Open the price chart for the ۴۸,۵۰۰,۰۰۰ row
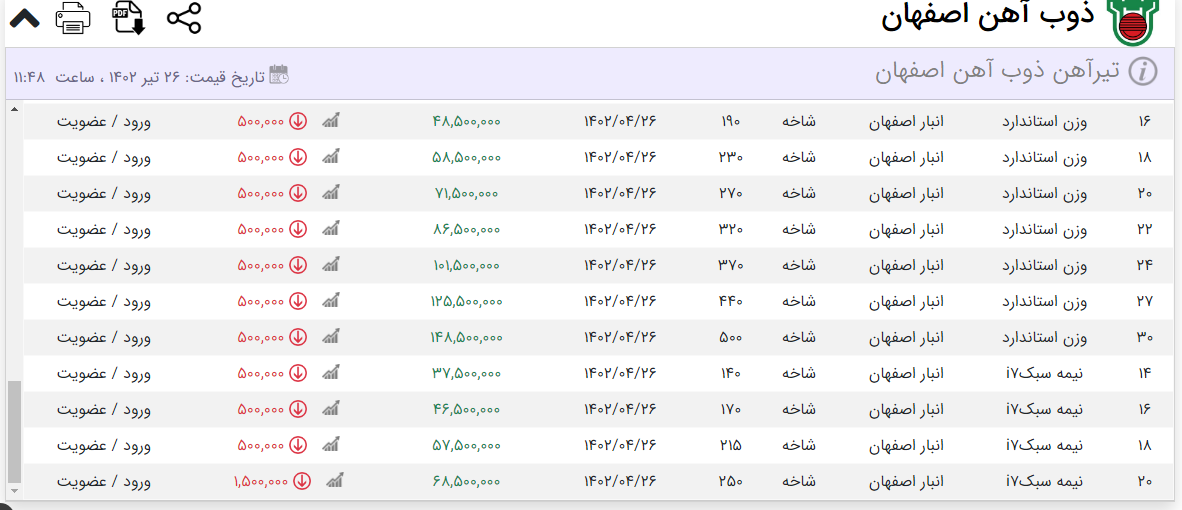 330,122
